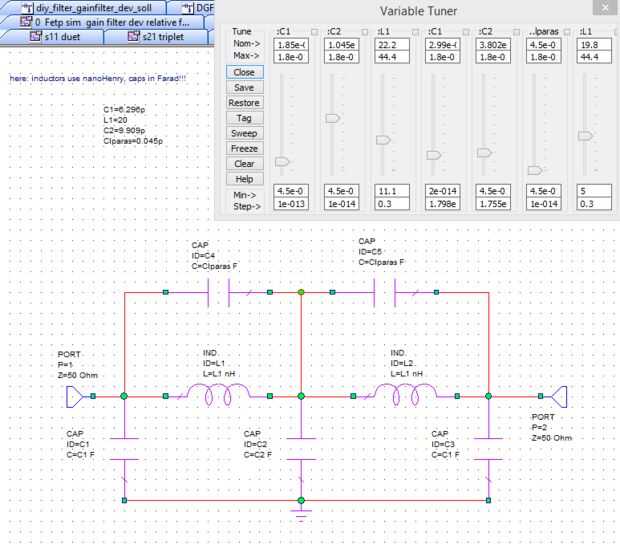Click the Port 1 symbol in the schematic
The image size is (620, 545).
[75, 397]
